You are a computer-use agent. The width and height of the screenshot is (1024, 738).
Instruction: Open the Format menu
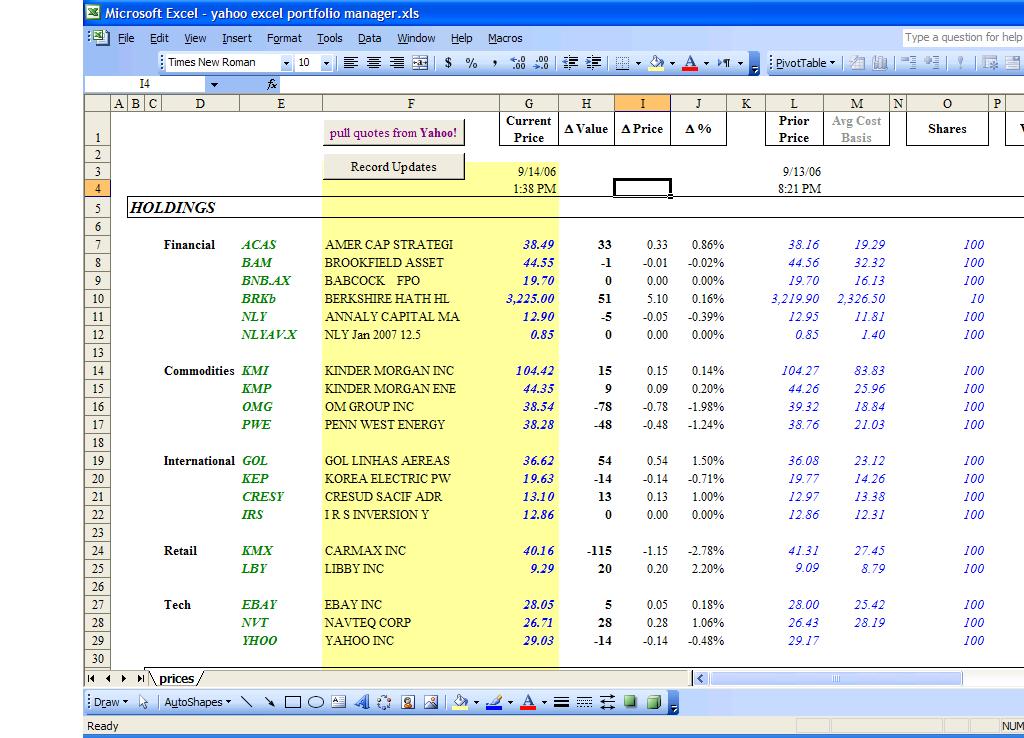284,38
